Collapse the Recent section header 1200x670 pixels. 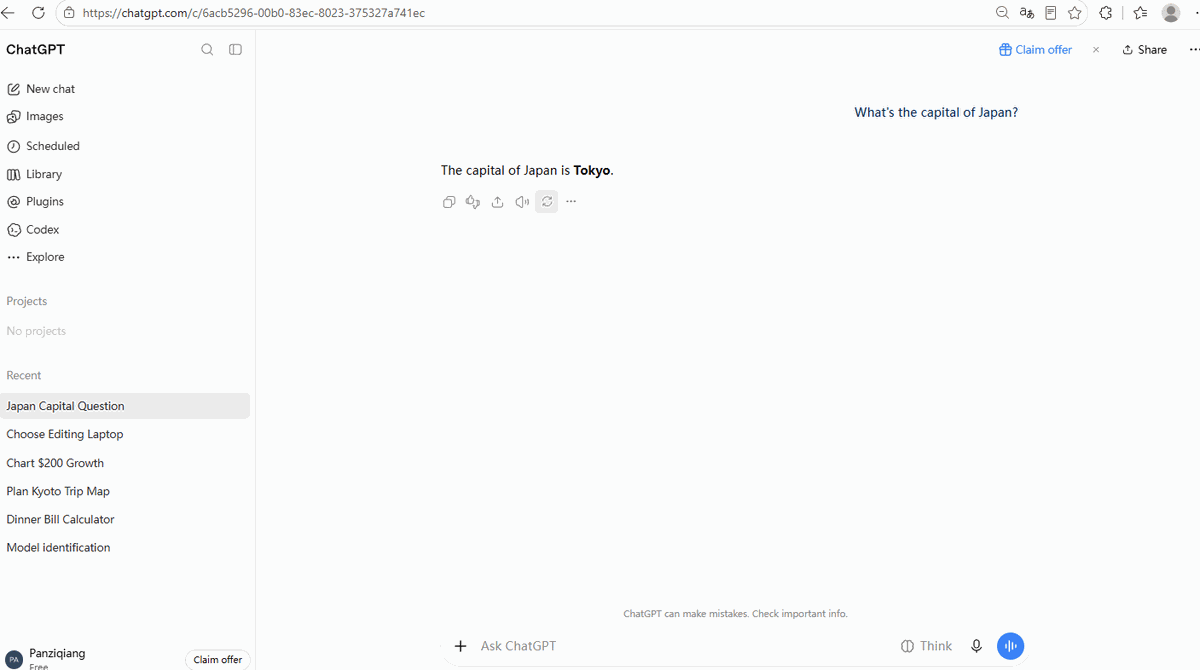24,376
